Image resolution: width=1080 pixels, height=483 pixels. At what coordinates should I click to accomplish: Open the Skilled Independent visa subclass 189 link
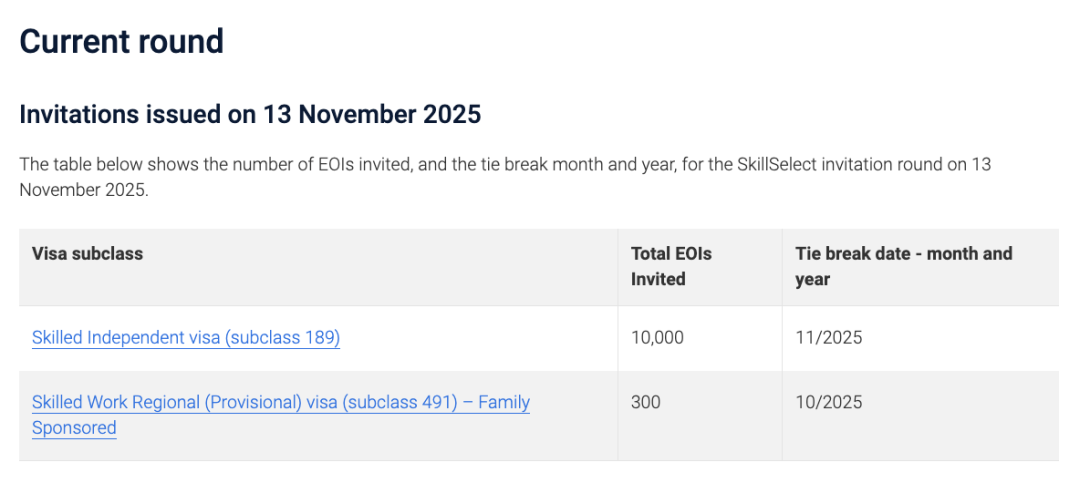pyautogui.click(x=186, y=338)
